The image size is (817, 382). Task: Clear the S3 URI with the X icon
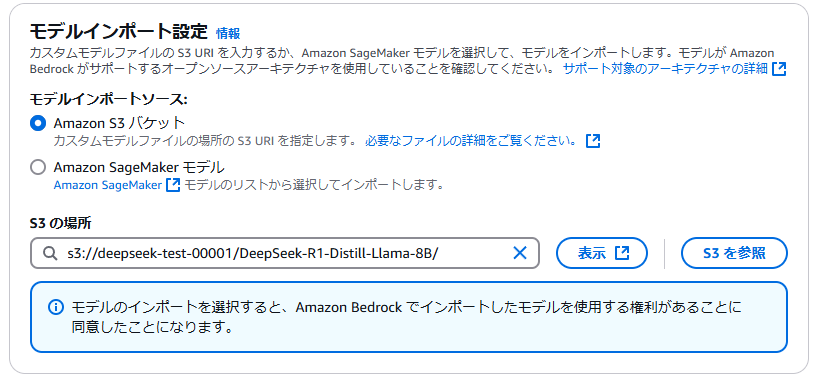(520, 253)
